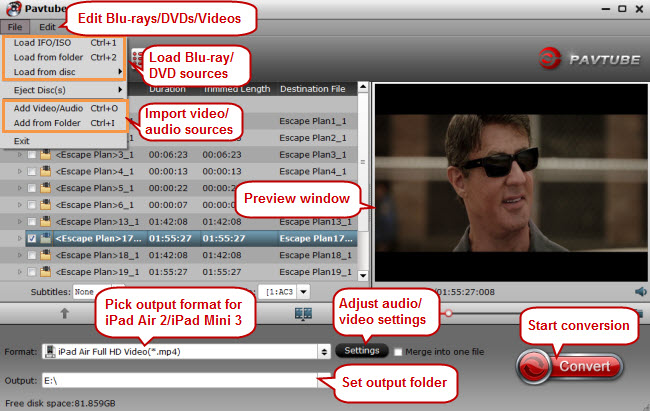
Task: Click the clapboard icon for Escape Plan>5_1
Action: (x=46, y=188)
